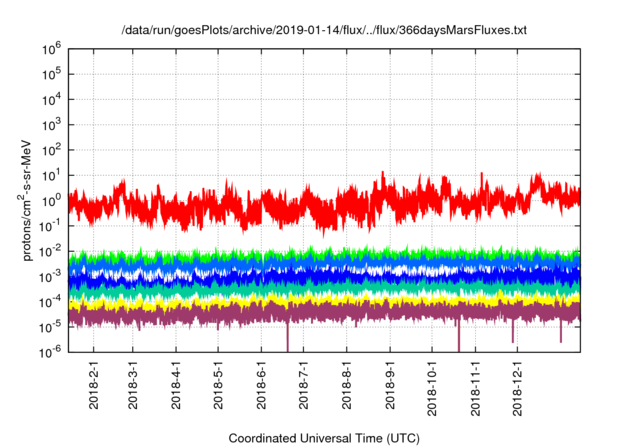Screen dimensions: 640x448
Task: Click the maroon flux data band
Action: click(300, 314)
